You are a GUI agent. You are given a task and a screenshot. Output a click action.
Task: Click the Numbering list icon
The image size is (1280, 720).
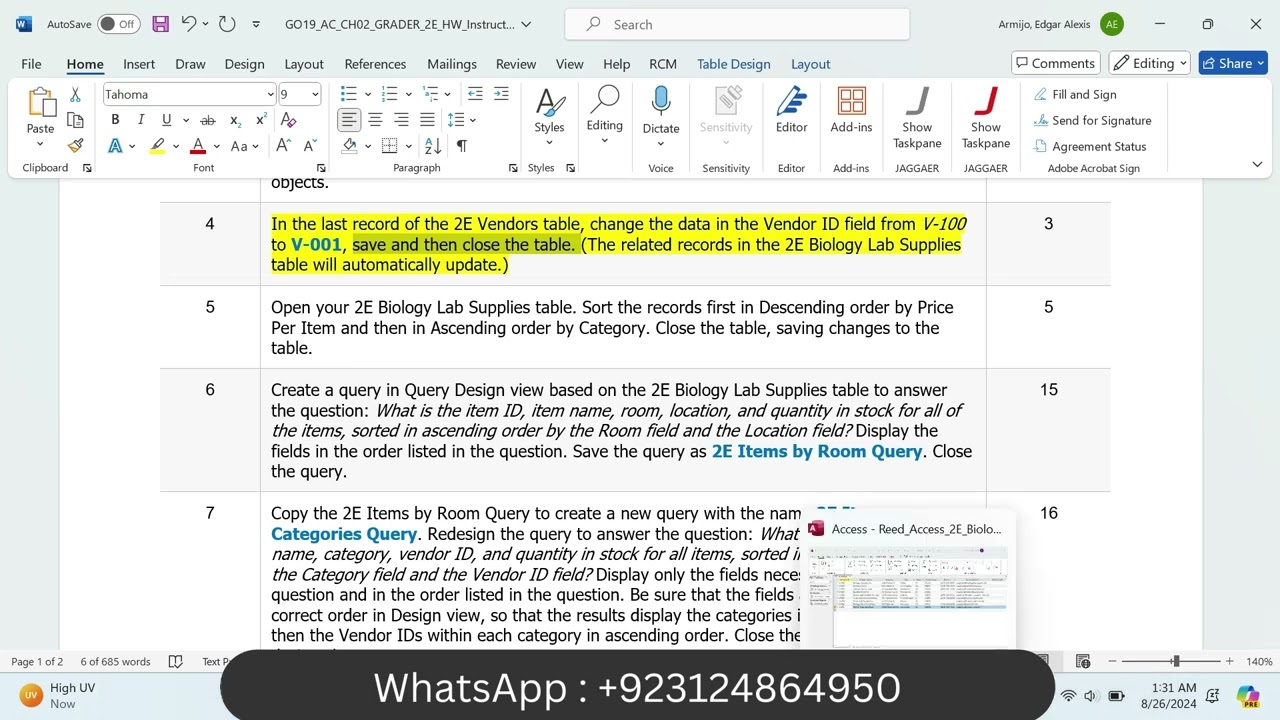point(390,94)
